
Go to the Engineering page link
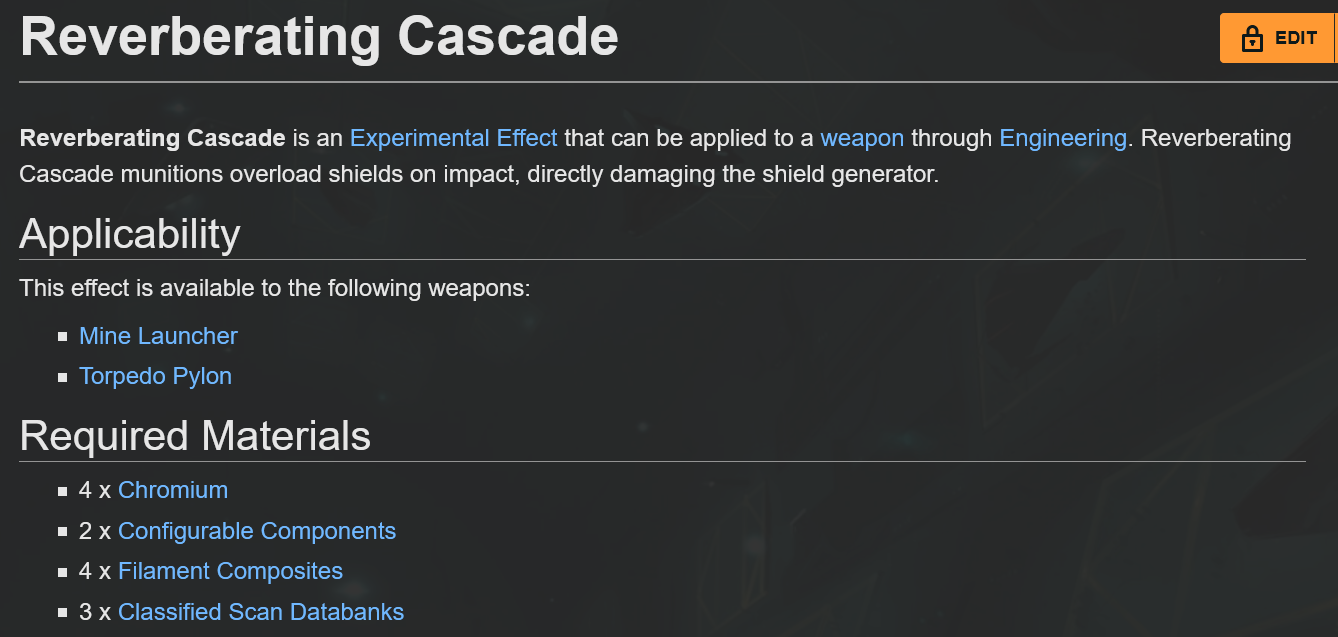(1063, 138)
